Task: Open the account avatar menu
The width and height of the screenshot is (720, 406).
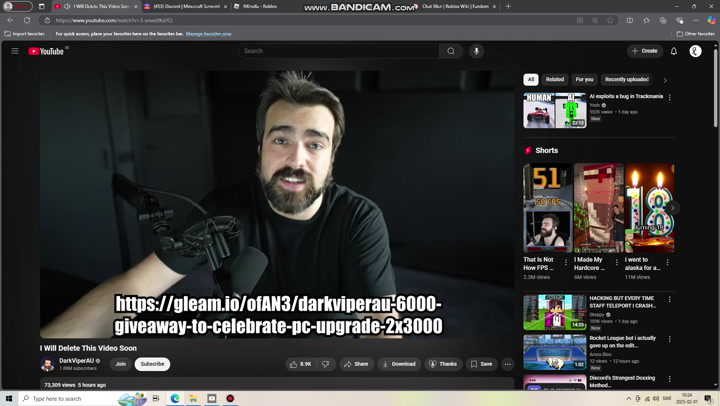Action: [x=695, y=51]
